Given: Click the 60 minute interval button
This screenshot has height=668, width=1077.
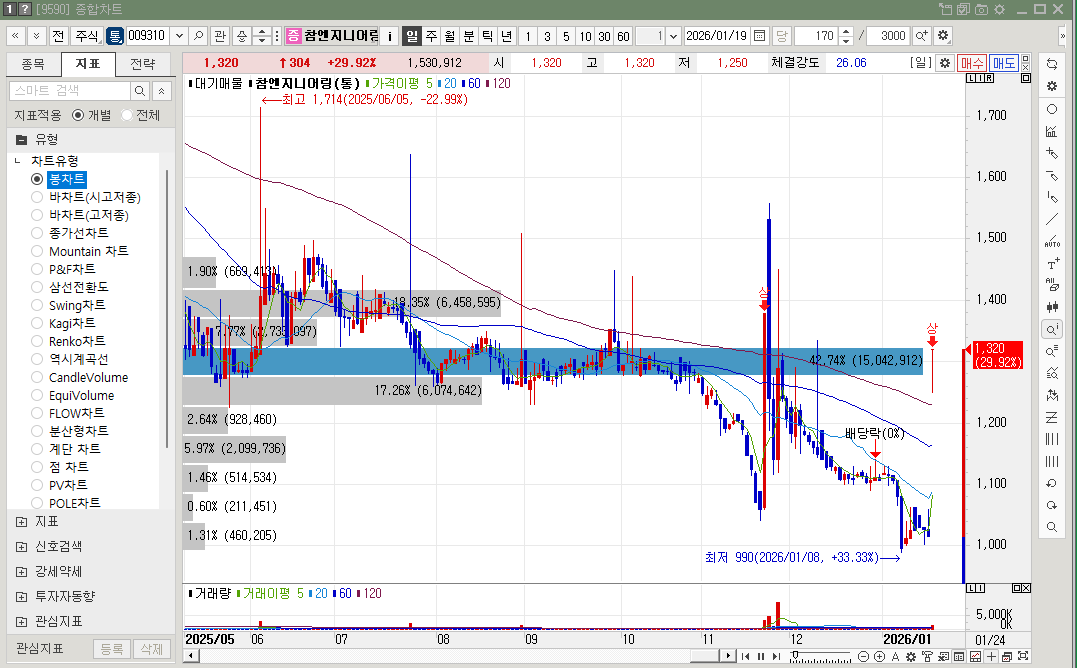Looking at the screenshot, I should pos(623,36).
